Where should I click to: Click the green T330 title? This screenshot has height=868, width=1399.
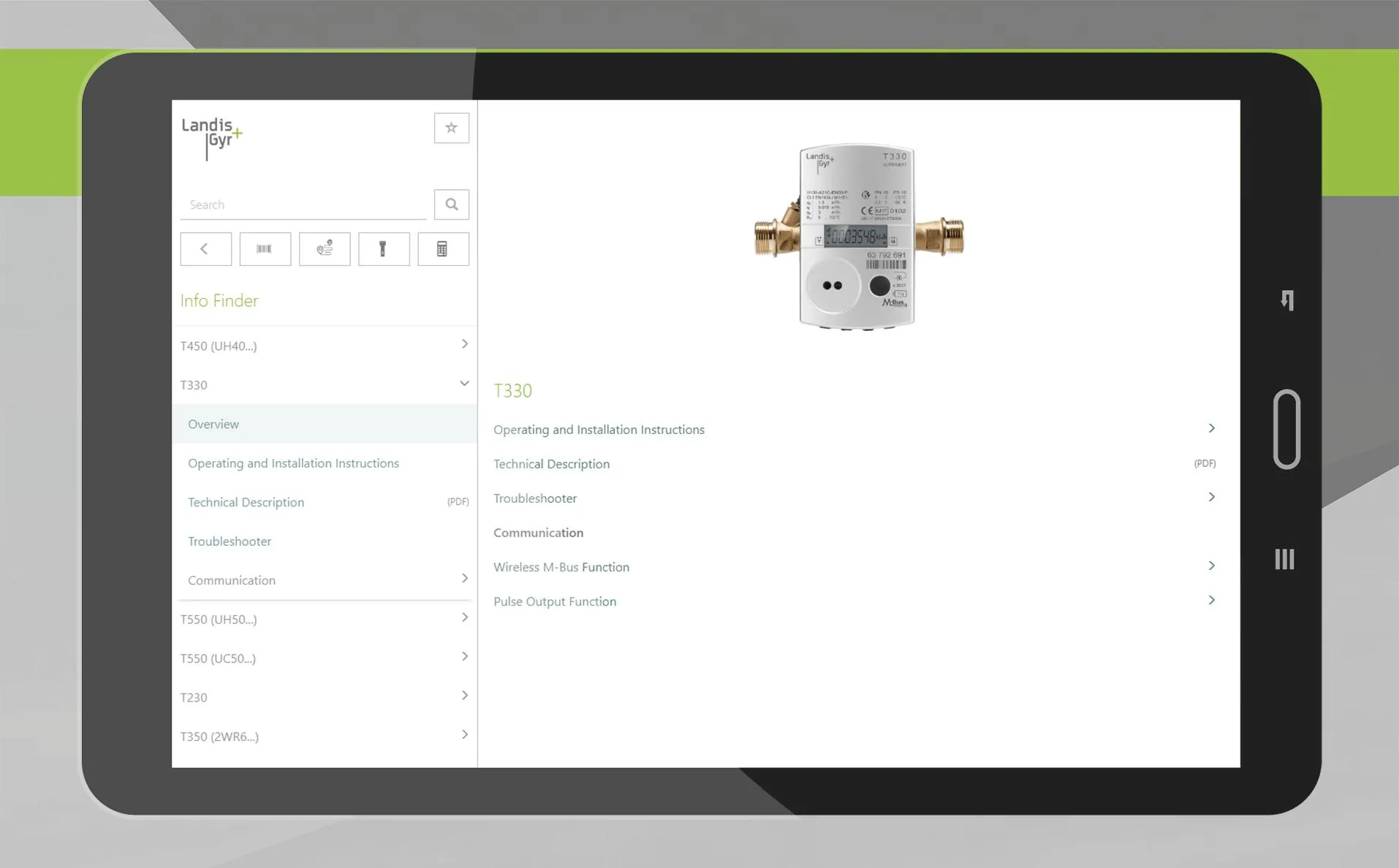(x=512, y=390)
